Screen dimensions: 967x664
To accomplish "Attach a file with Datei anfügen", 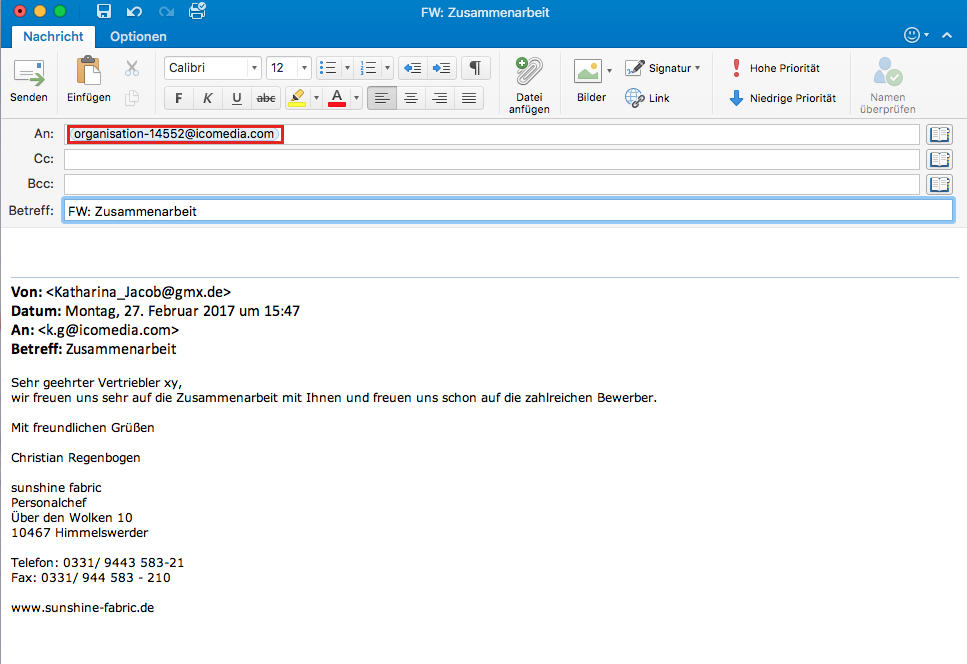I will [528, 76].
